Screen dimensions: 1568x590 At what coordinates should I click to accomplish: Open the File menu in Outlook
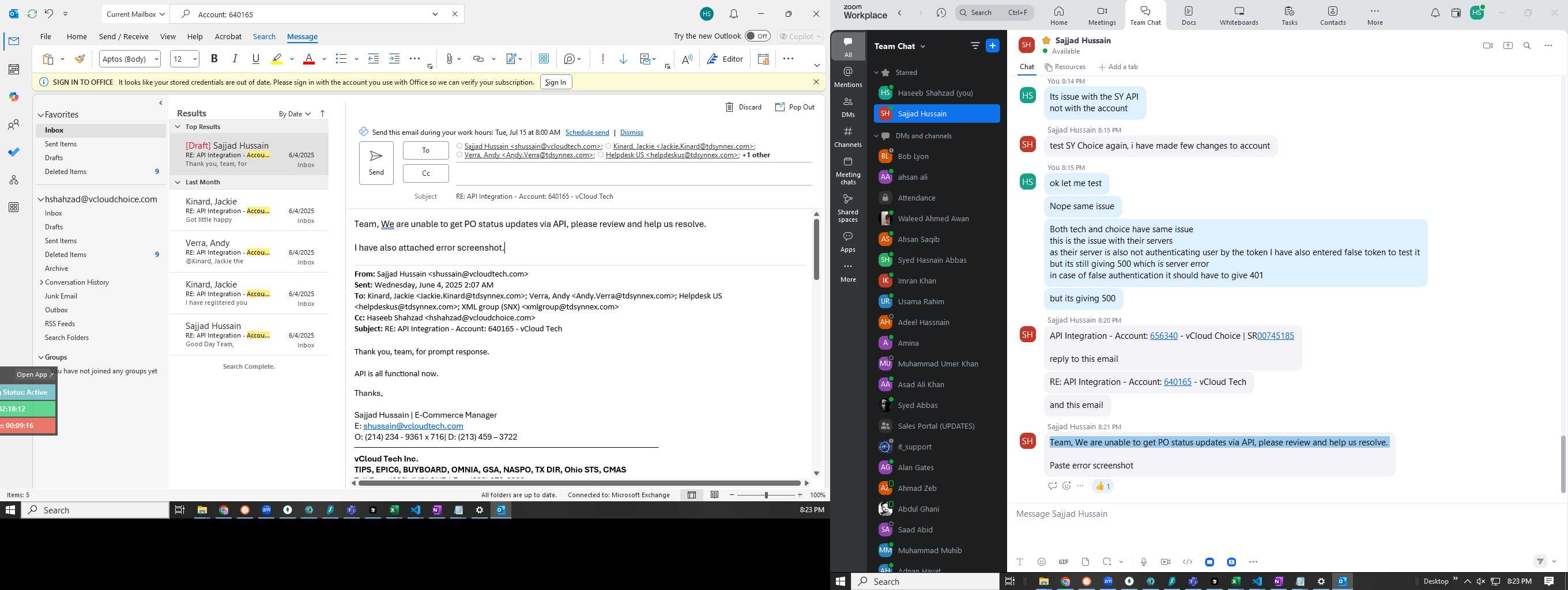[46, 36]
